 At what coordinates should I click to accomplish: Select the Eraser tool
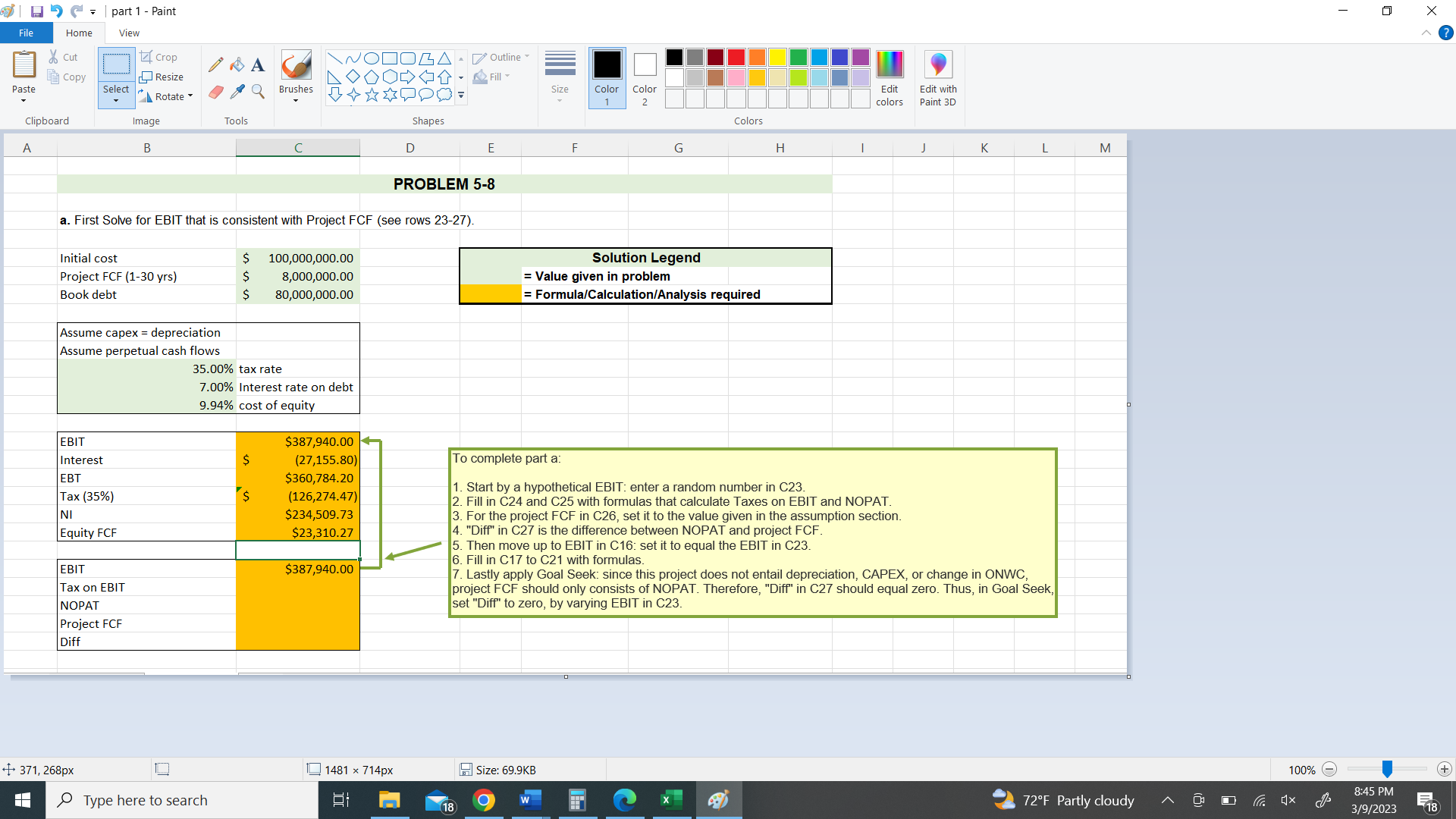pos(215,91)
